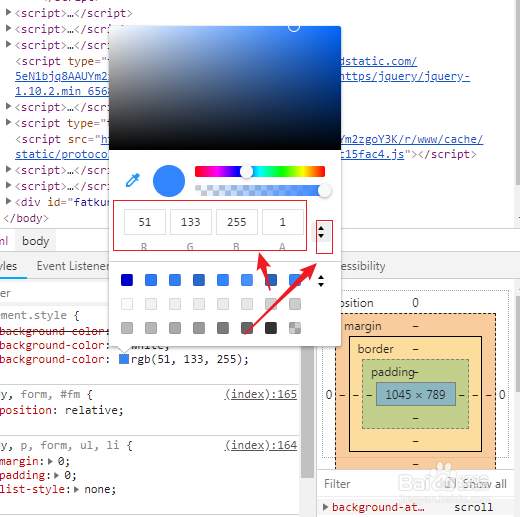Image resolution: width=520 pixels, height=517 pixels.
Task: Click the list-style none; value
Action: point(100,489)
